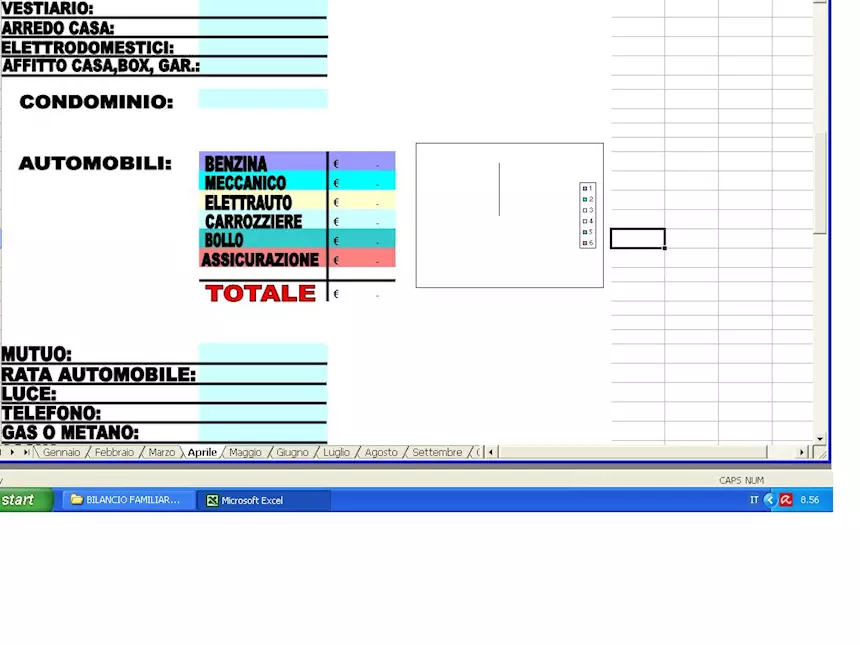Select the MECCANICO label cell
860x645 pixels.
pyautogui.click(x=263, y=181)
